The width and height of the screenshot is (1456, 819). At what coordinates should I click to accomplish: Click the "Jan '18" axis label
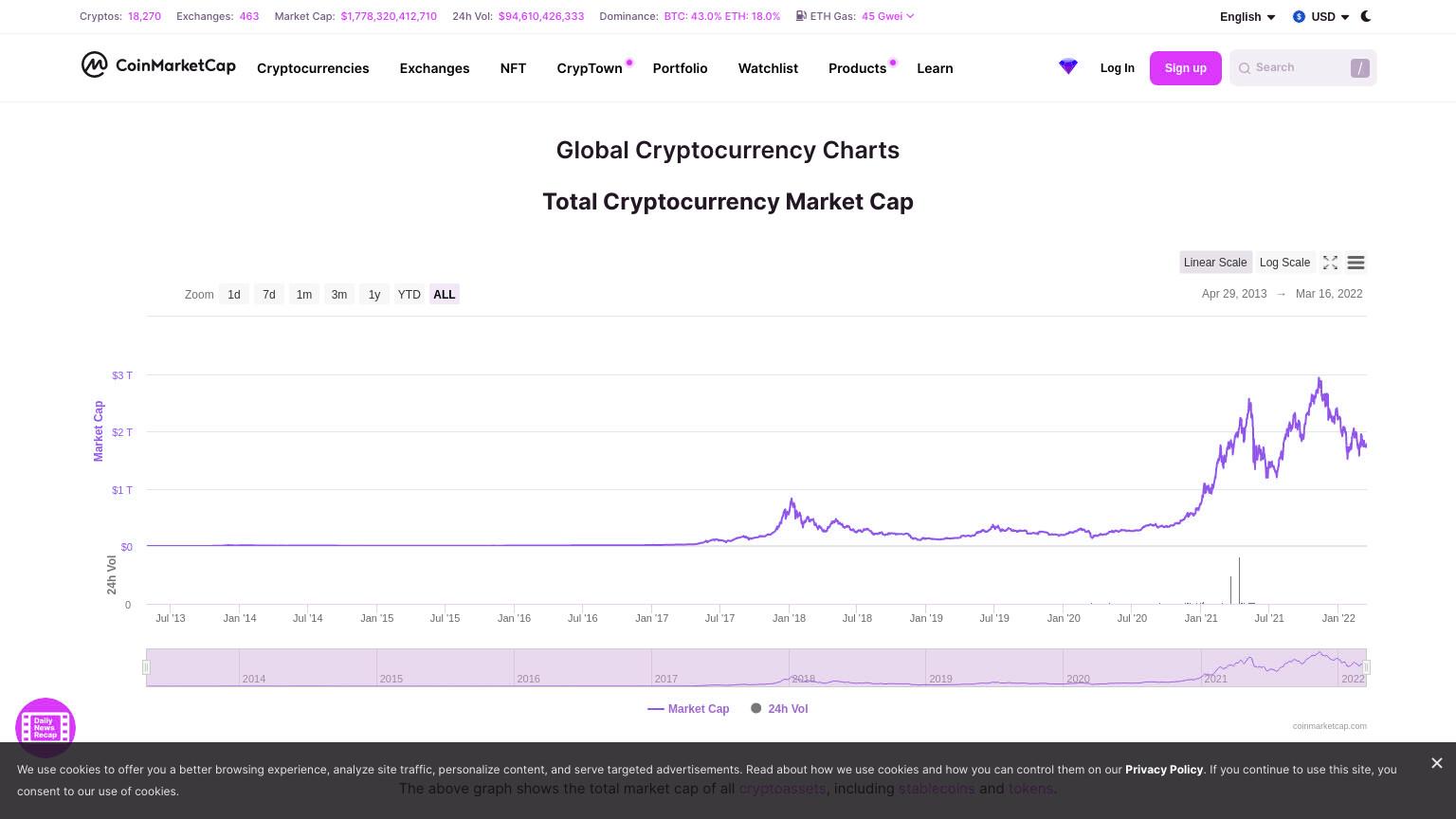(x=789, y=618)
